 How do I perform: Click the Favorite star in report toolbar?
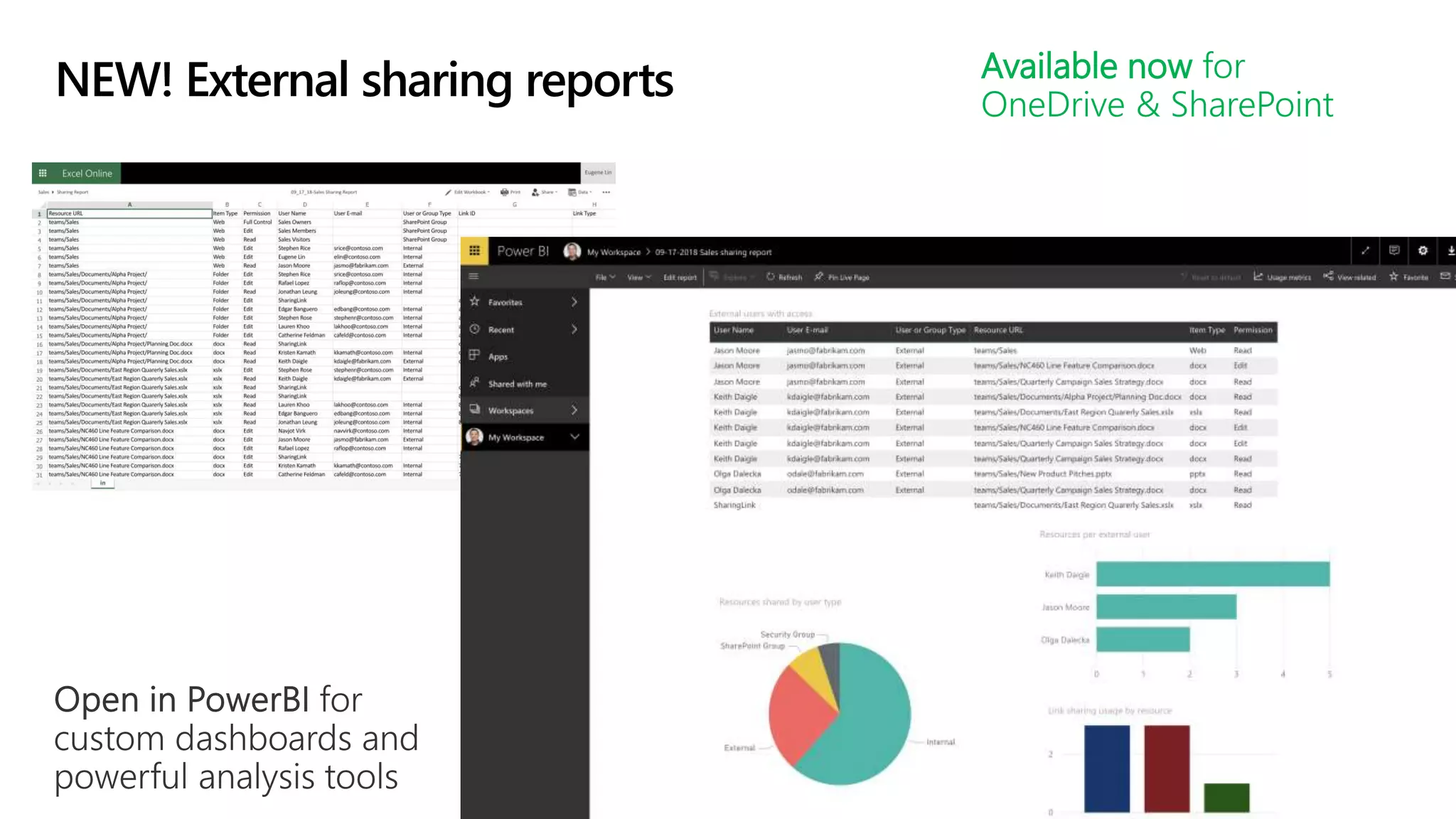point(1393,277)
